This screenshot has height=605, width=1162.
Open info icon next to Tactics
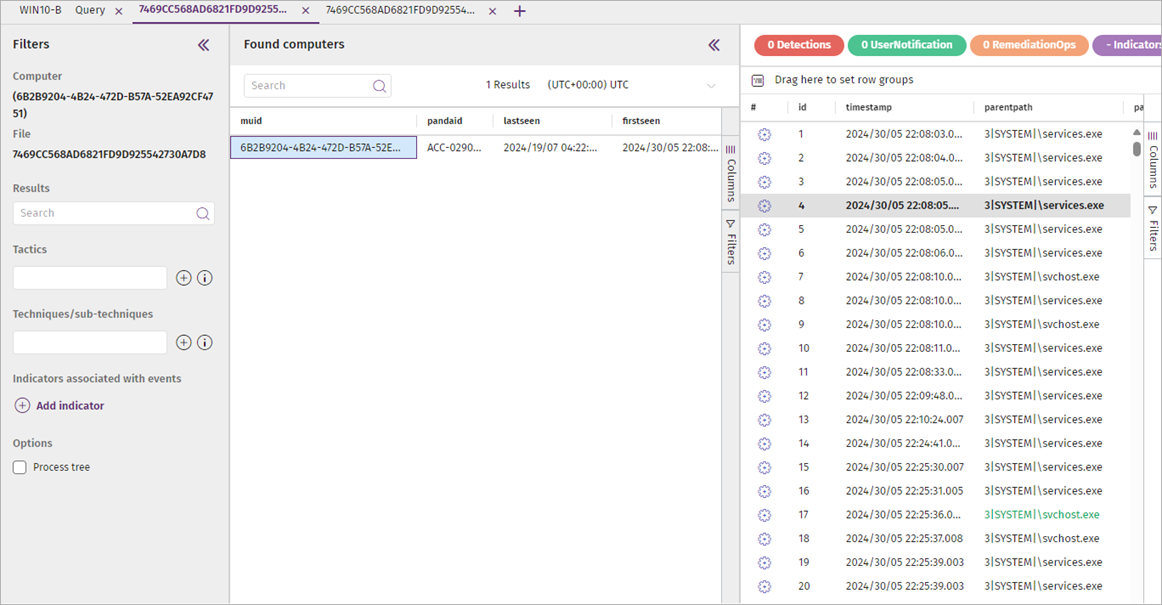(205, 278)
